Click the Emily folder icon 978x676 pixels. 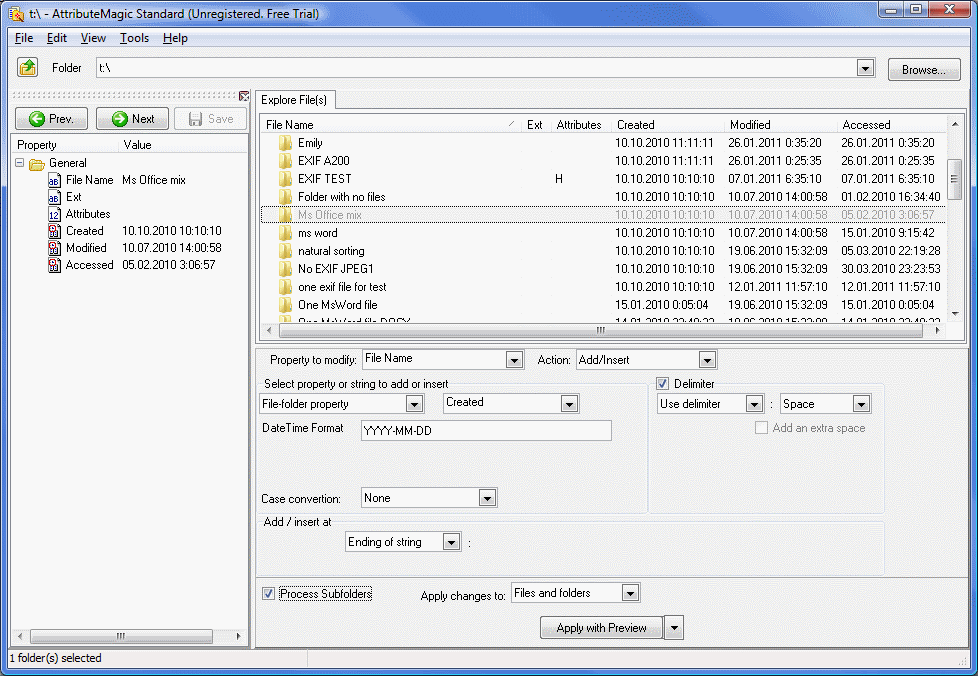[286, 143]
